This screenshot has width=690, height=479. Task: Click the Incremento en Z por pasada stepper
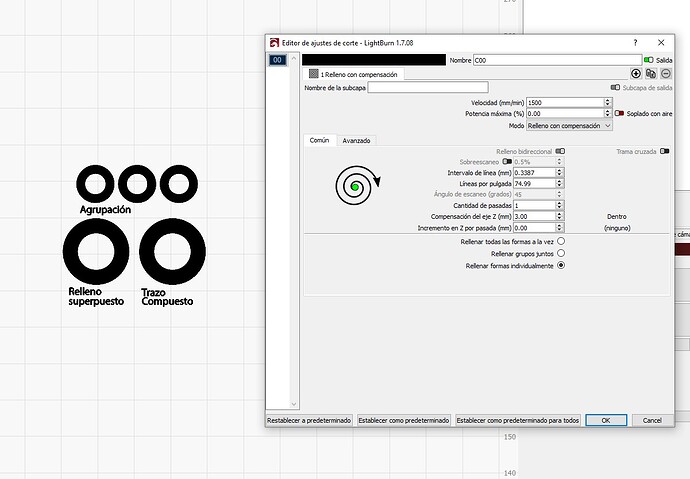pos(559,228)
